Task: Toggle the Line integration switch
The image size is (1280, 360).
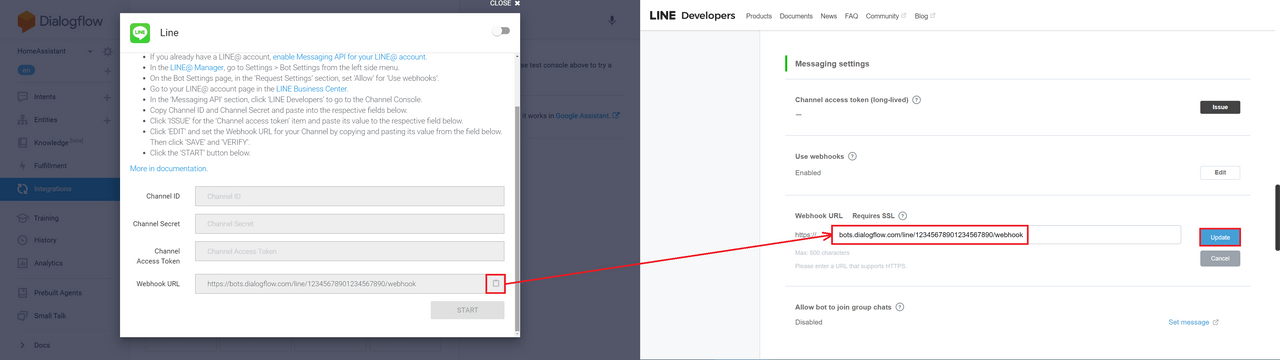Action: [501, 31]
